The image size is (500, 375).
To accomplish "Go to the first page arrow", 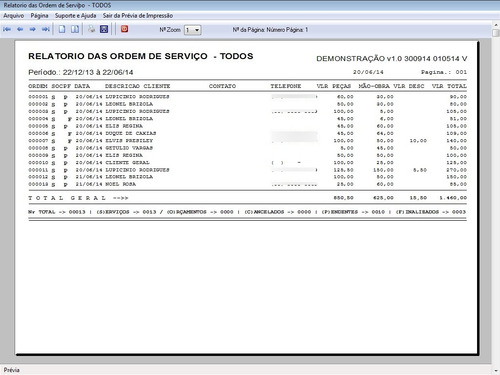I will 7,30.
